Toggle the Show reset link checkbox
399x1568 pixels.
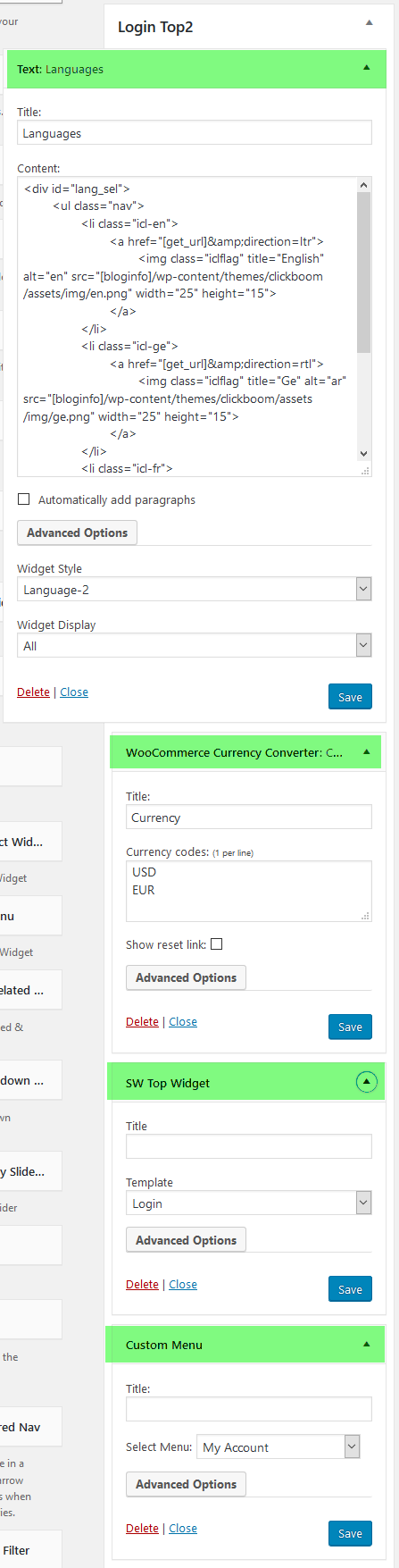click(217, 944)
